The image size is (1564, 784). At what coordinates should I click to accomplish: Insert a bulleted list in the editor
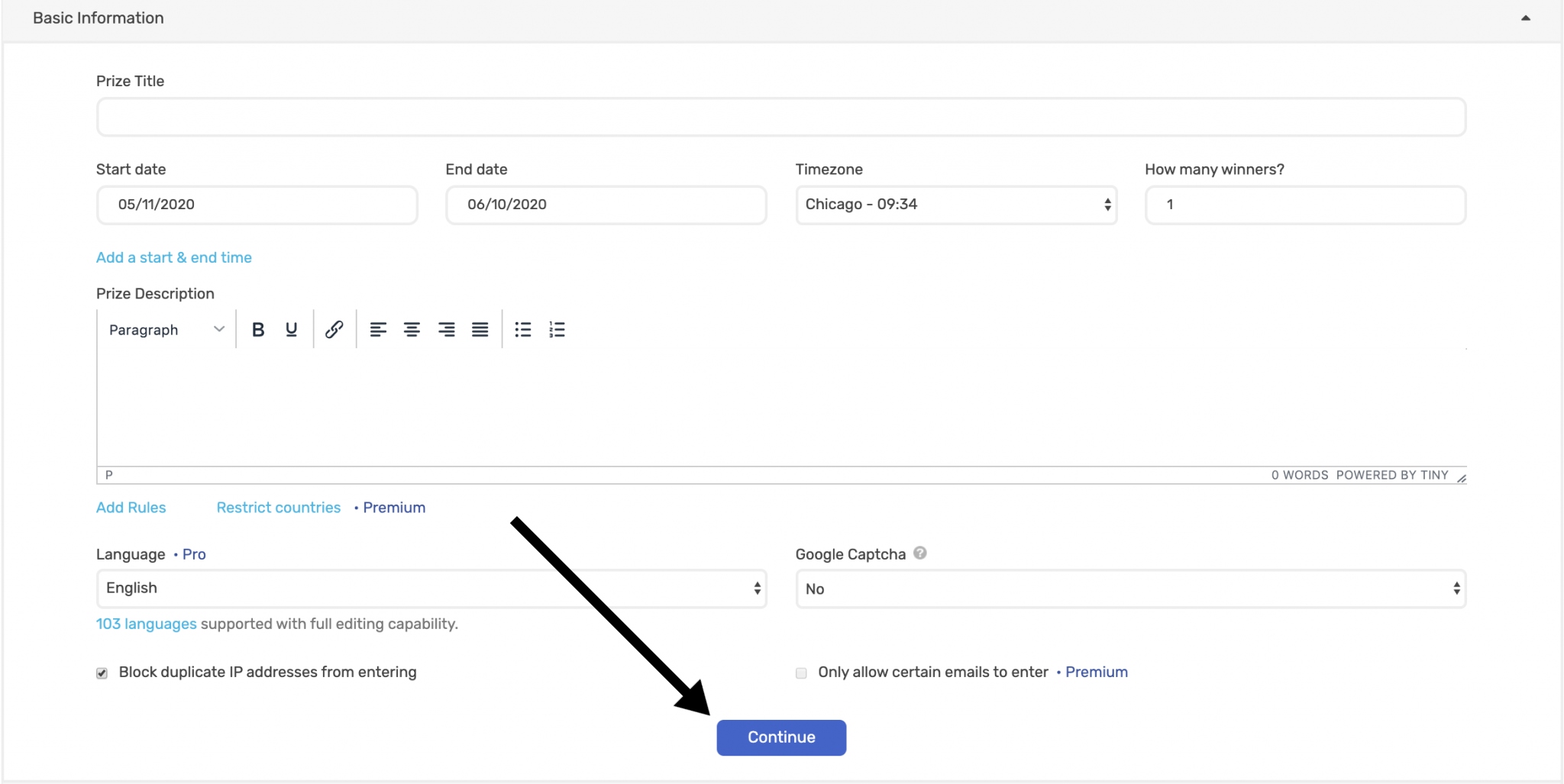[523, 329]
